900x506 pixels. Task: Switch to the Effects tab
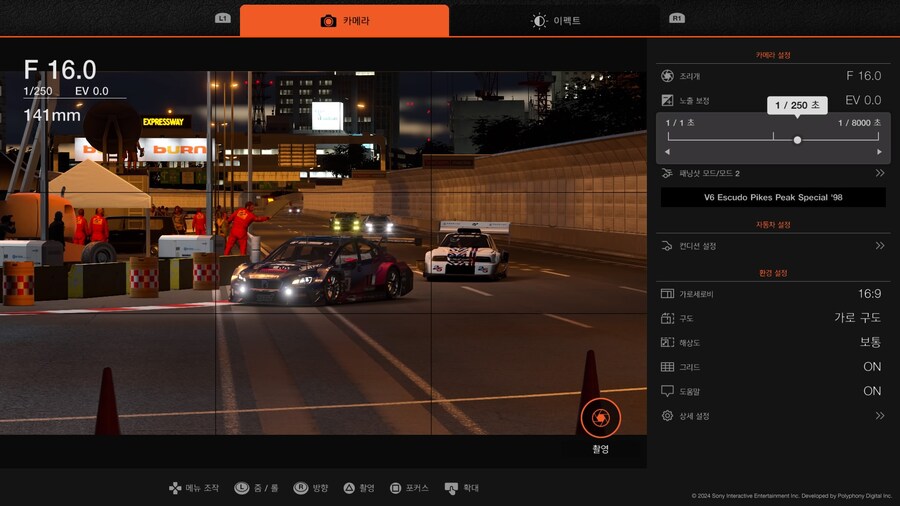pyautogui.click(x=556, y=20)
